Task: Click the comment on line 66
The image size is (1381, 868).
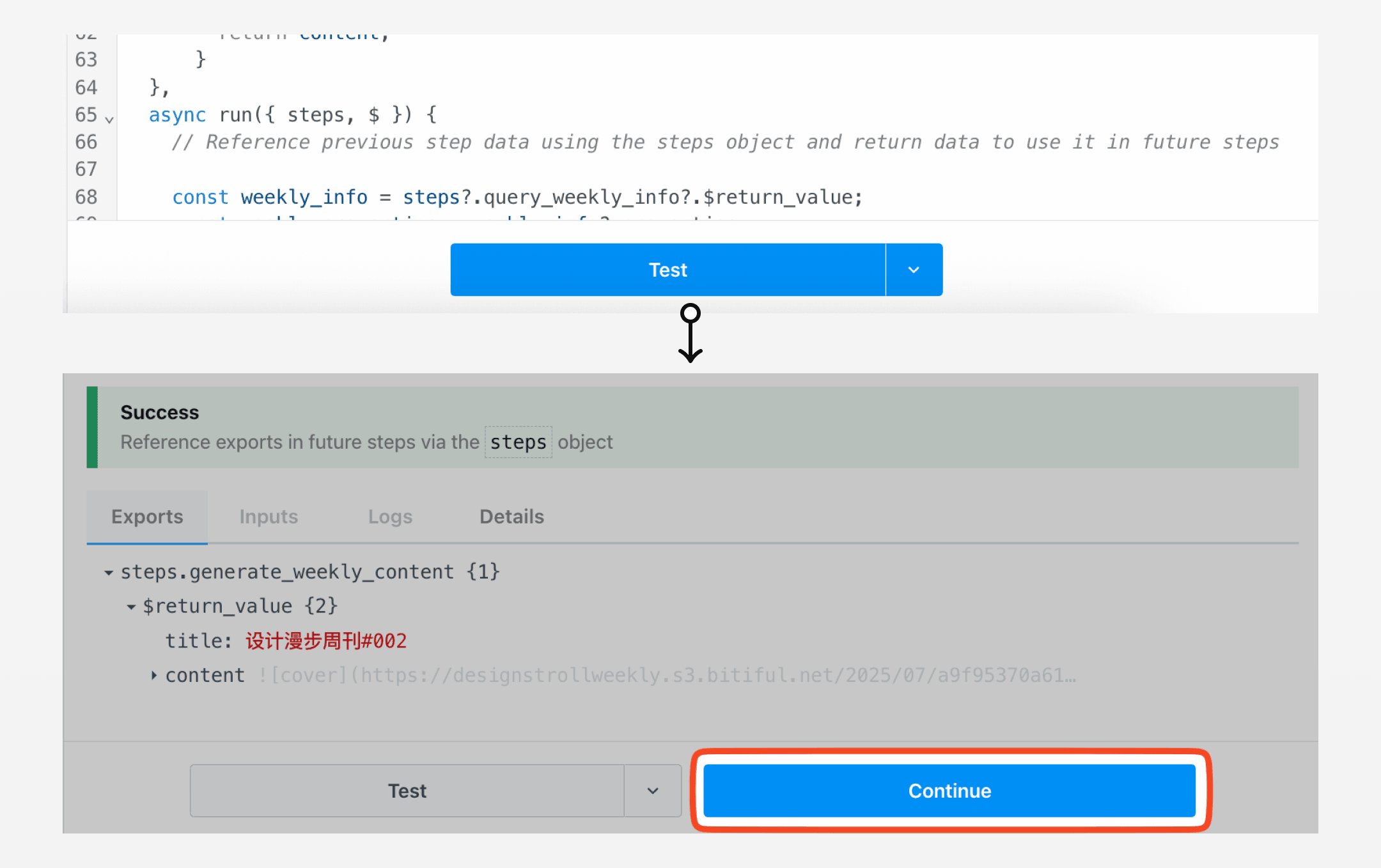Action: coord(726,142)
